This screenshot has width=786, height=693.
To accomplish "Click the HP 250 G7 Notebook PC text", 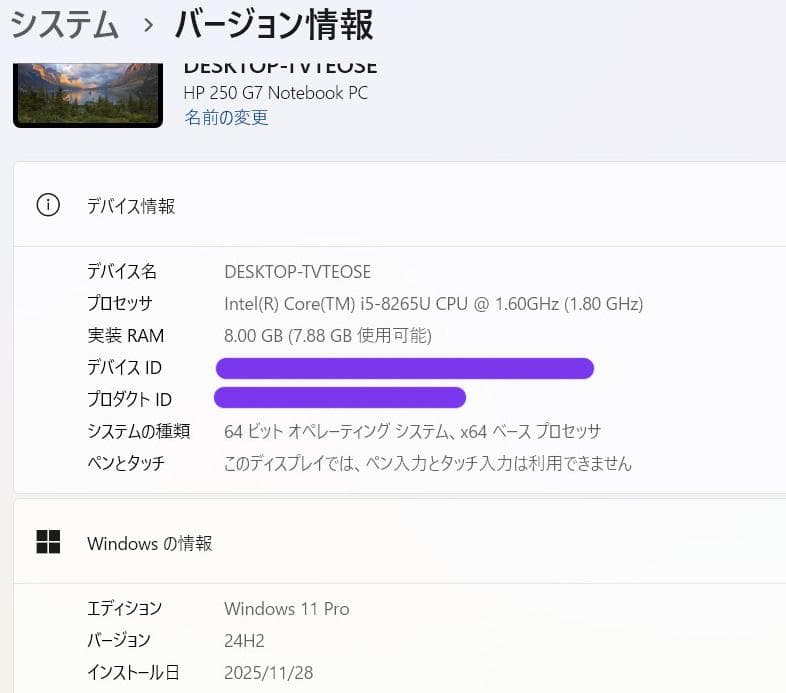I will (x=275, y=93).
